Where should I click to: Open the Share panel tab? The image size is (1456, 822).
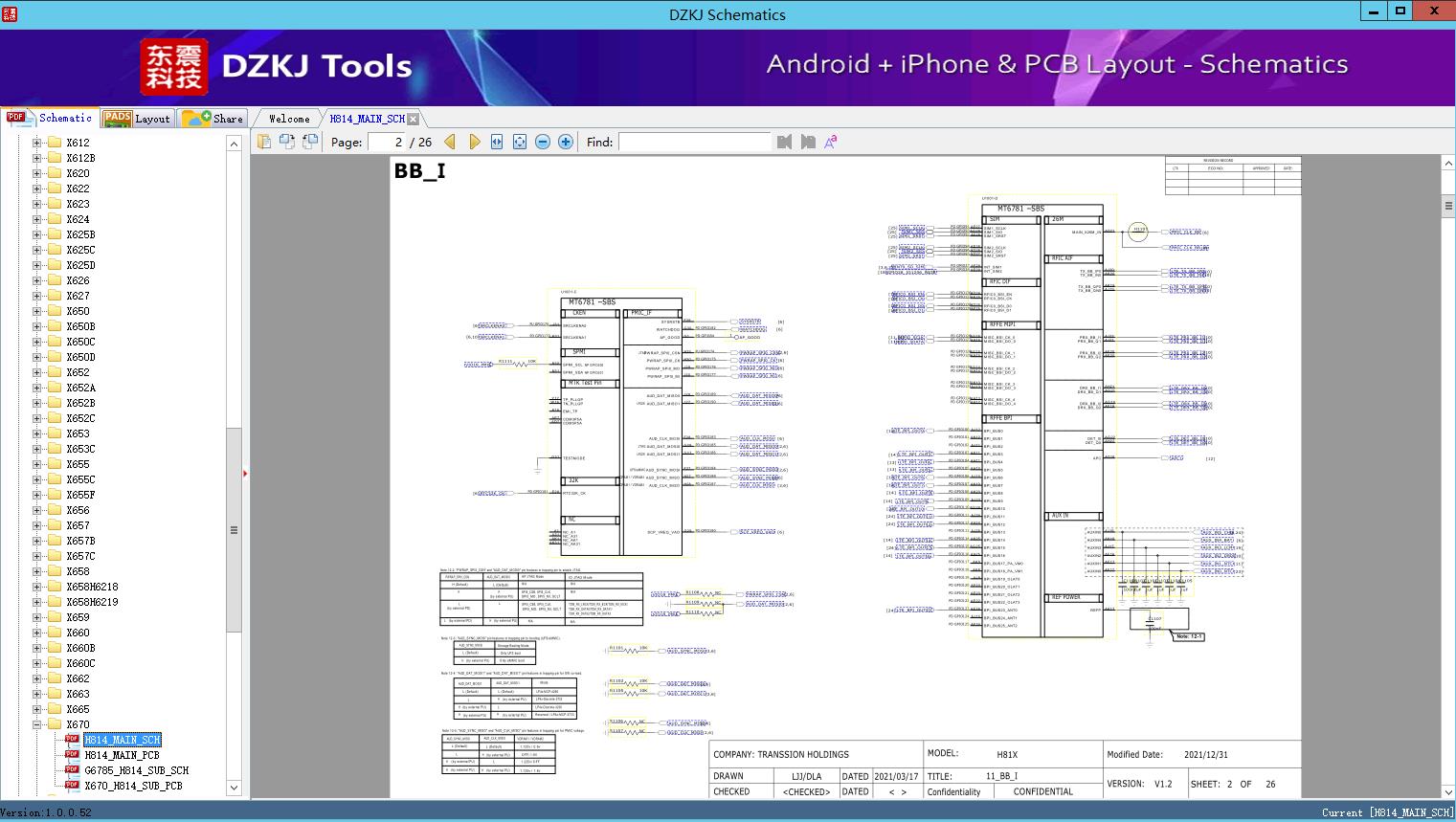(213, 119)
